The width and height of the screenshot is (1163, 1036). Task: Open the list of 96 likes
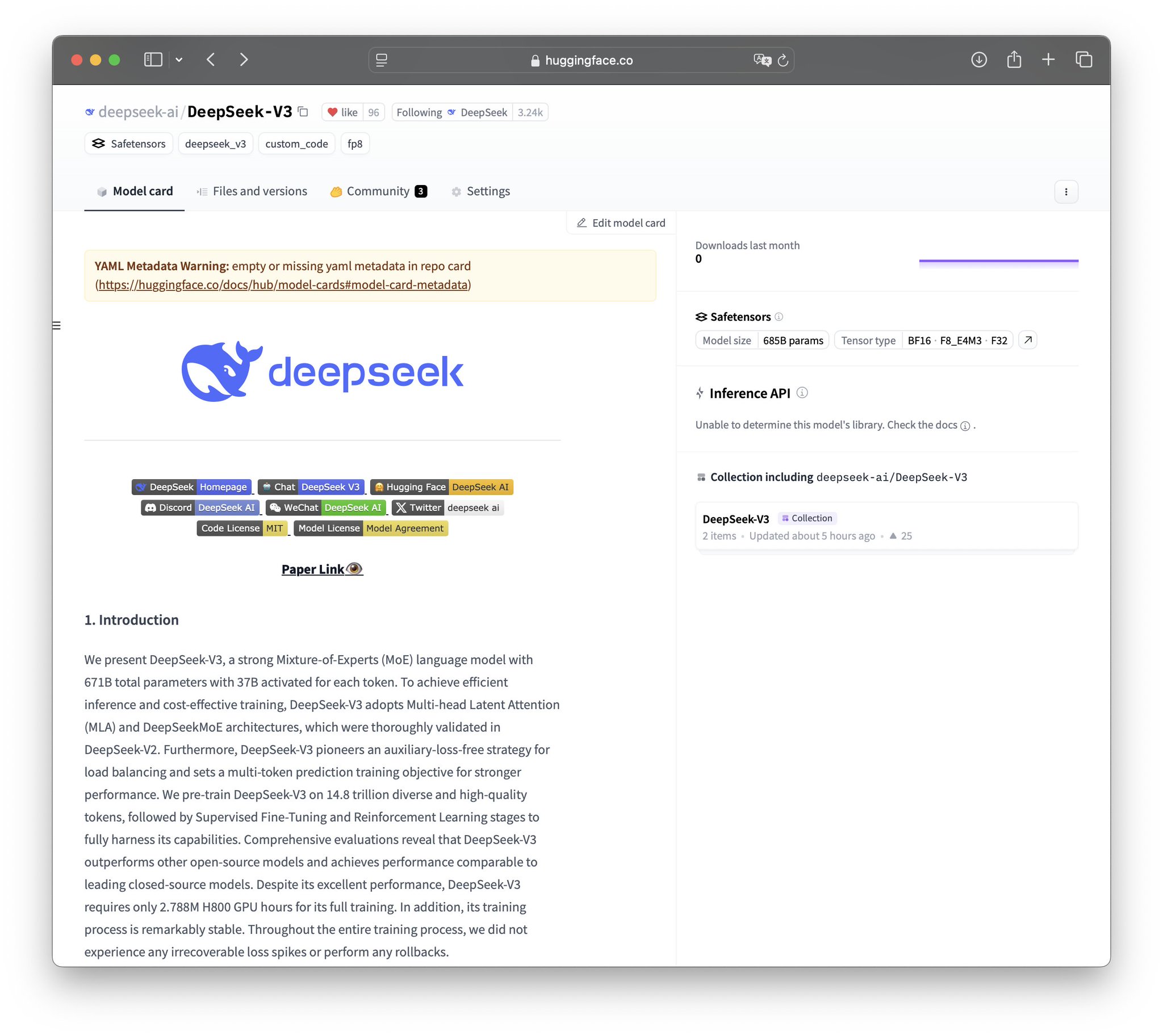pyautogui.click(x=374, y=112)
